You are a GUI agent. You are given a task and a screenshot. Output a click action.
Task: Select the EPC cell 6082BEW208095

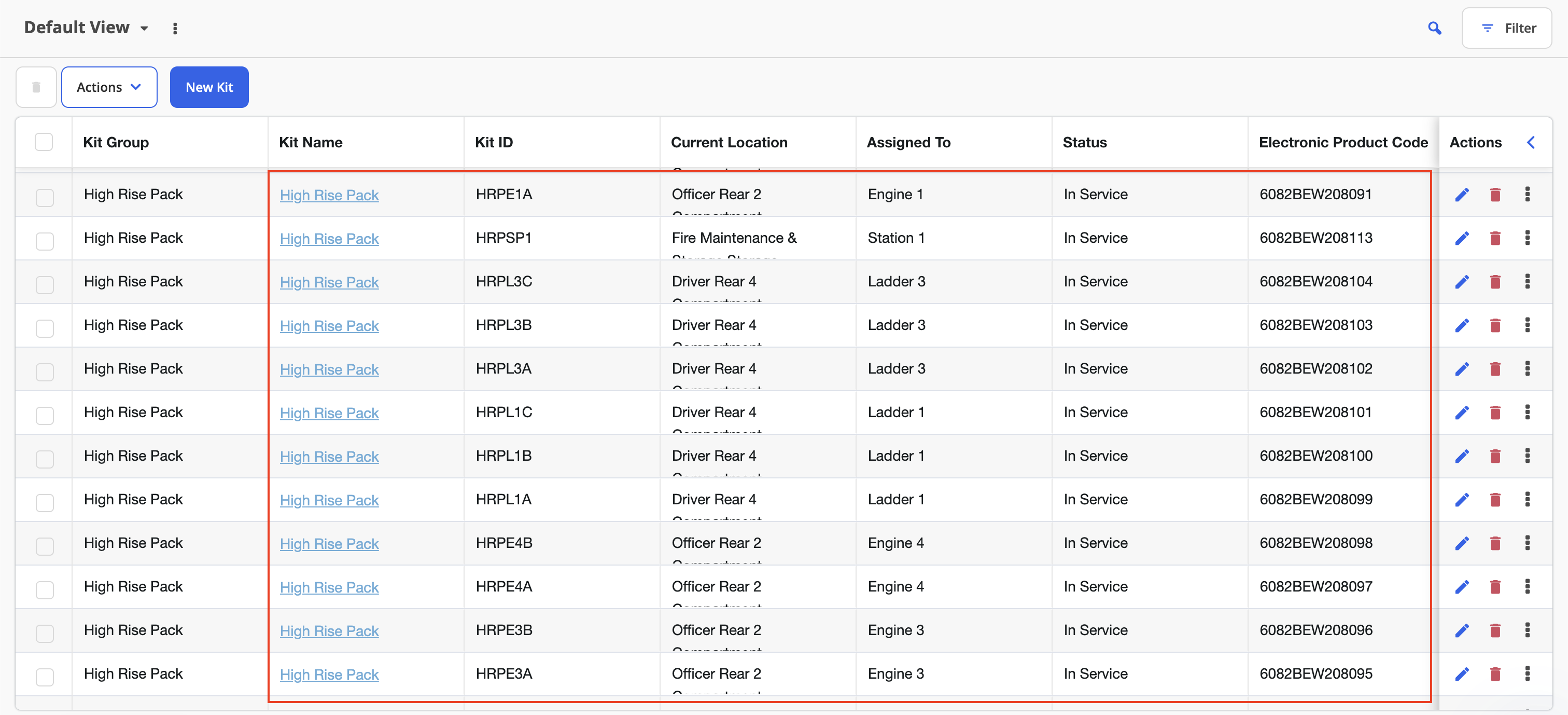1315,673
